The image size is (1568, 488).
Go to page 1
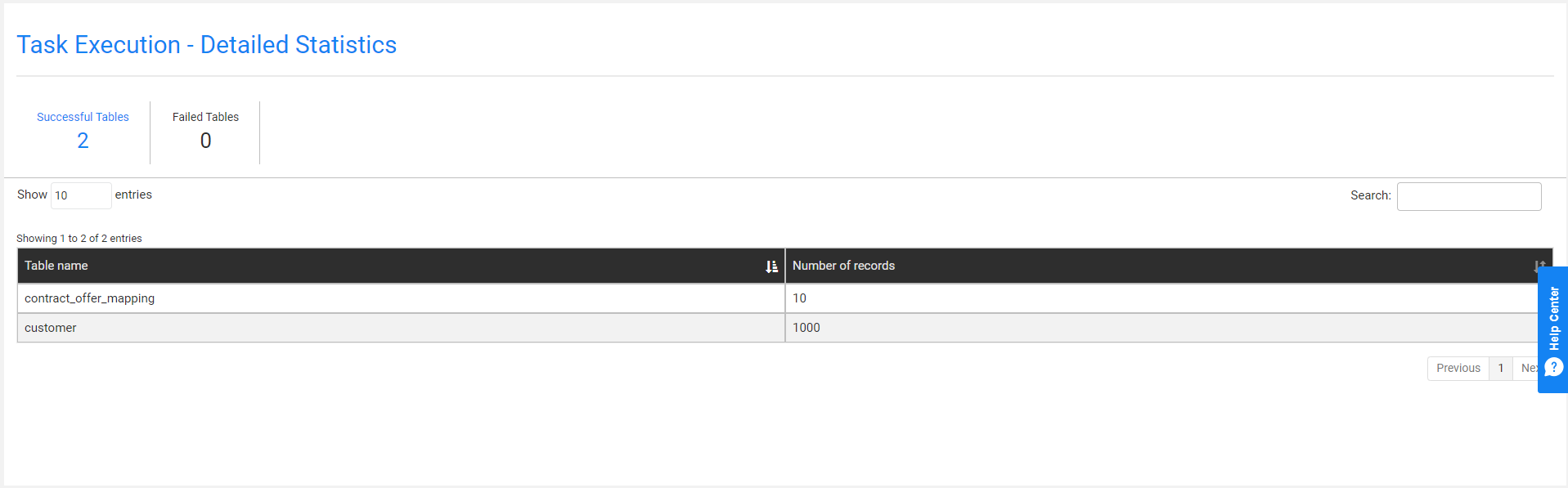point(1501,369)
